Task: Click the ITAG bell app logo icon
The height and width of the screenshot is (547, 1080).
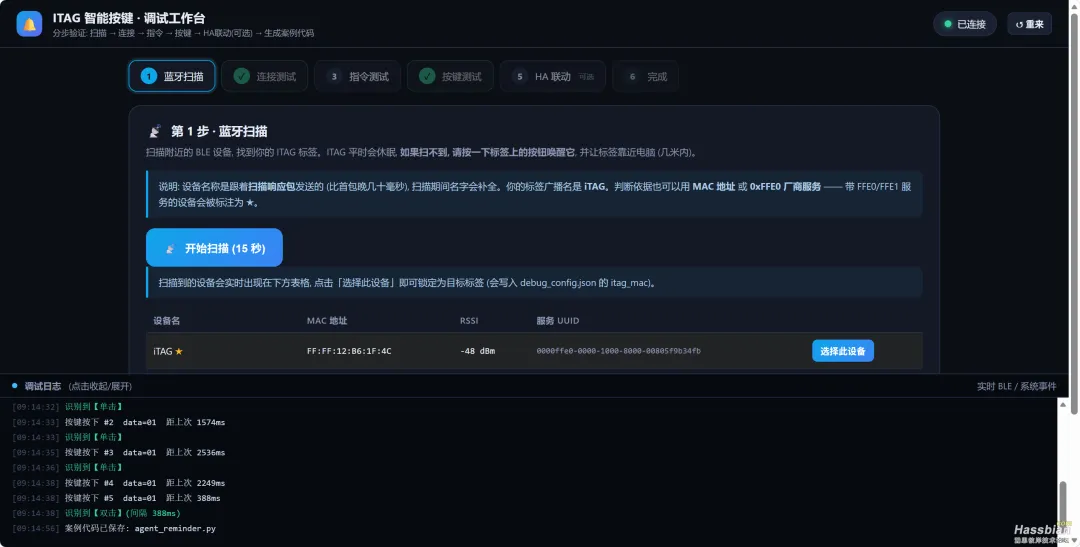Action: 29,24
